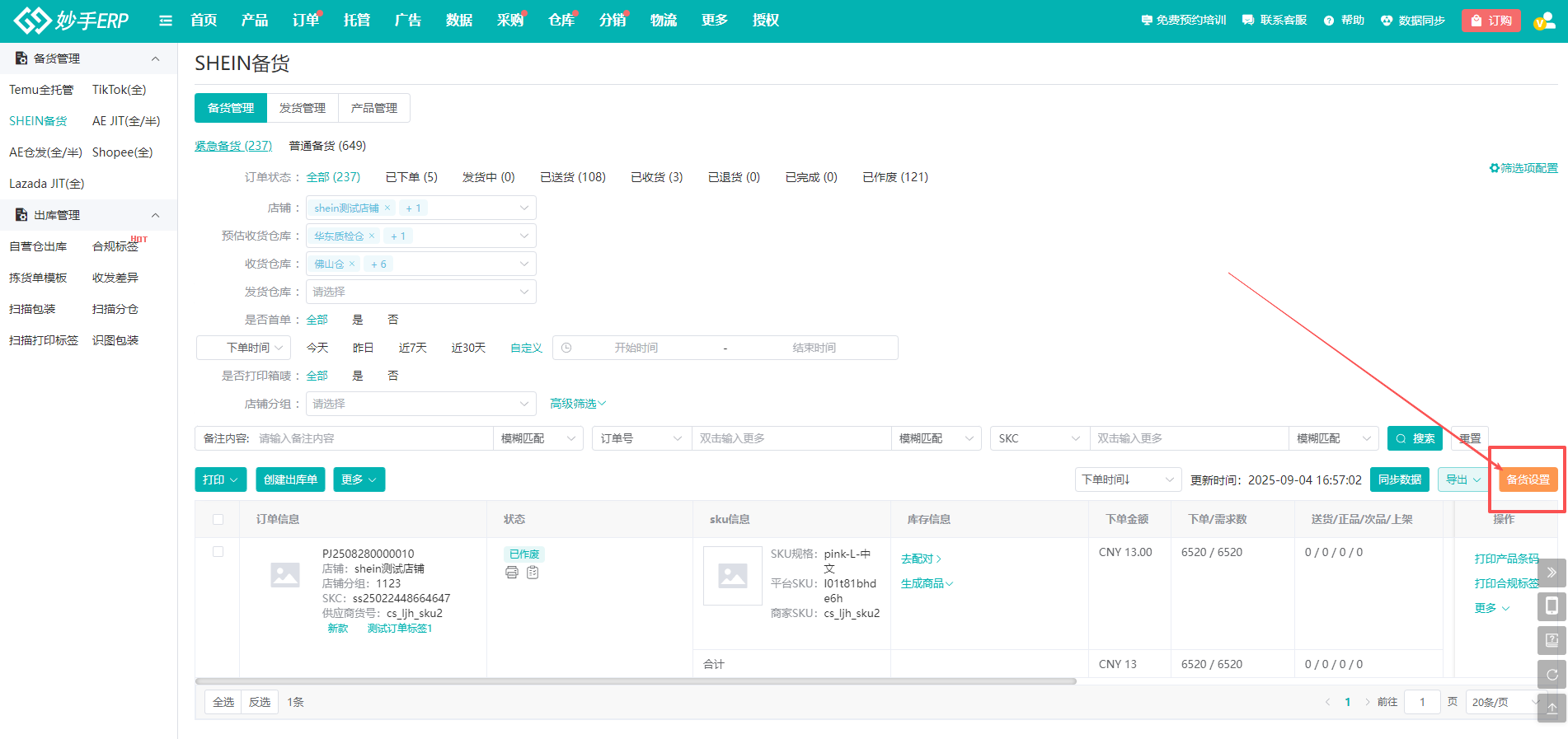Select 今天 time filter
Screen dimensions: 1568x739
click(317, 348)
